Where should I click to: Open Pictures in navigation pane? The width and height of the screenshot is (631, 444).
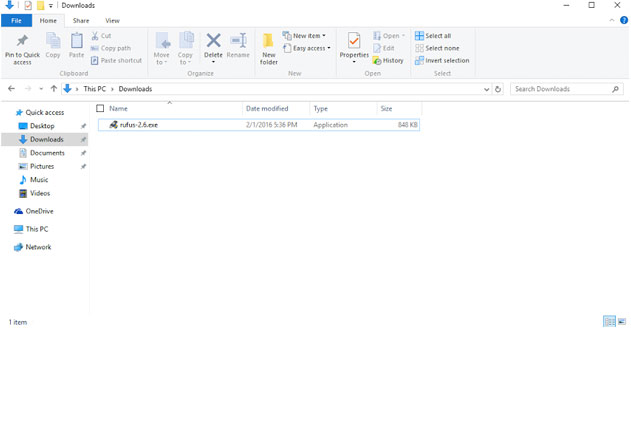41,166
